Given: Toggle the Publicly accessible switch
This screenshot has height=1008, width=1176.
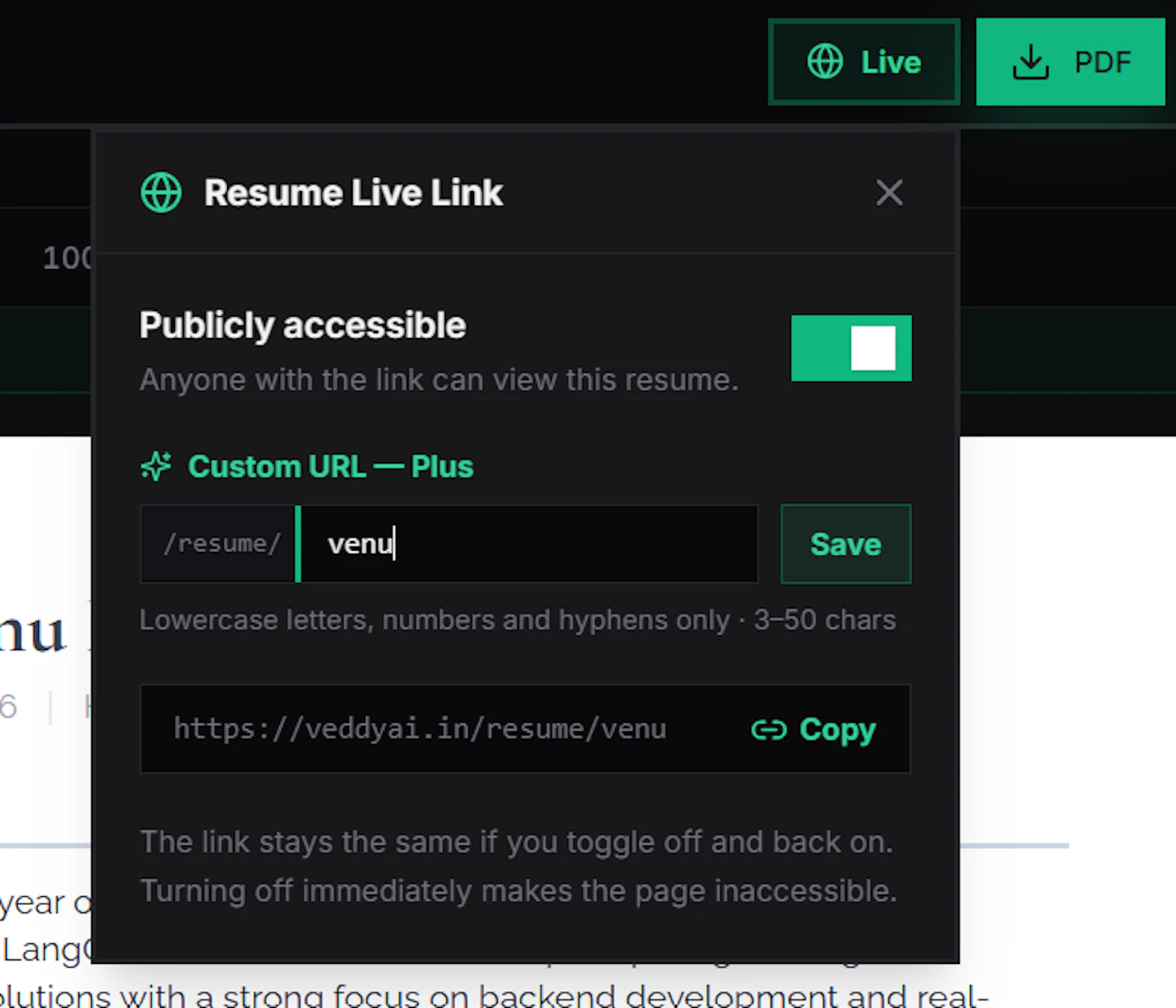Looking at the screenshot, I should [851, 348].
